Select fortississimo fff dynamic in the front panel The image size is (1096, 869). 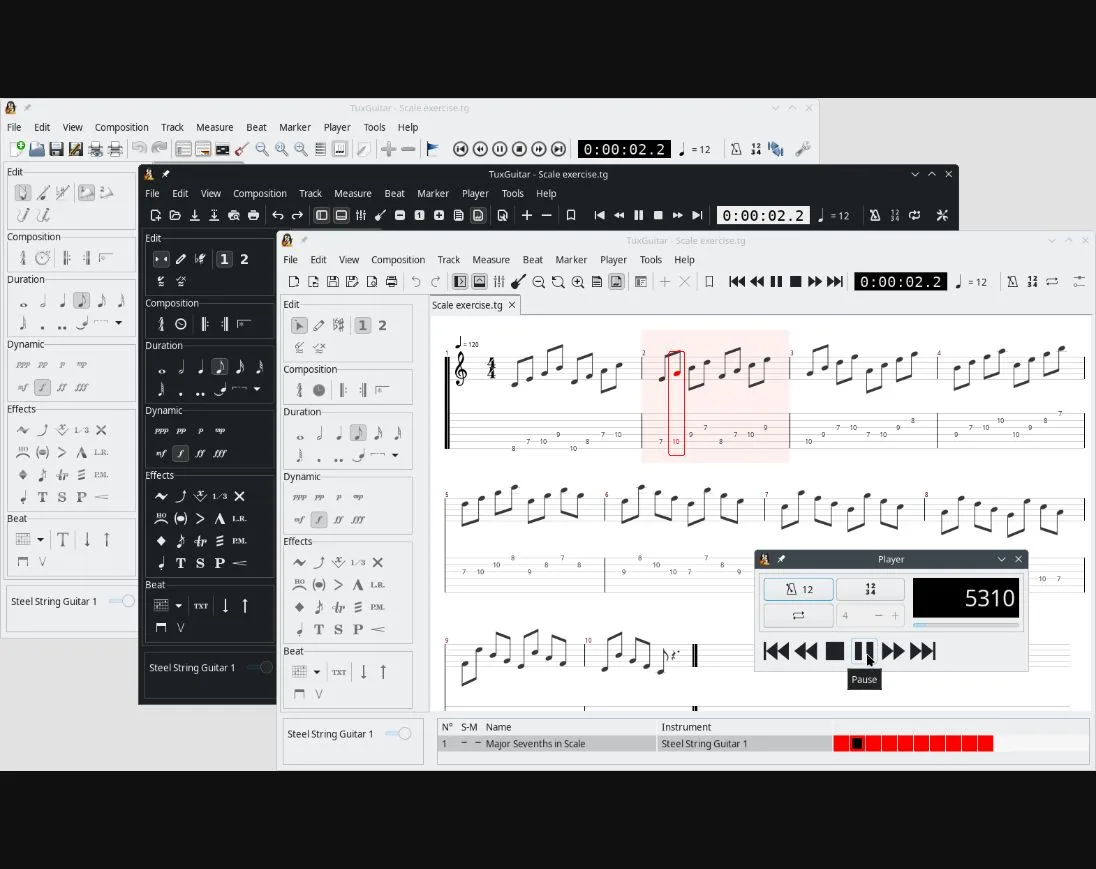[x=358, y=519]
